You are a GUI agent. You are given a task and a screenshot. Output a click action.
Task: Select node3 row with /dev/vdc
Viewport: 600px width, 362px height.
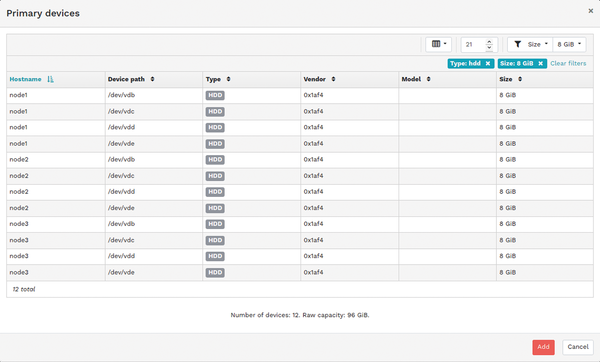[x=300, y=240]
